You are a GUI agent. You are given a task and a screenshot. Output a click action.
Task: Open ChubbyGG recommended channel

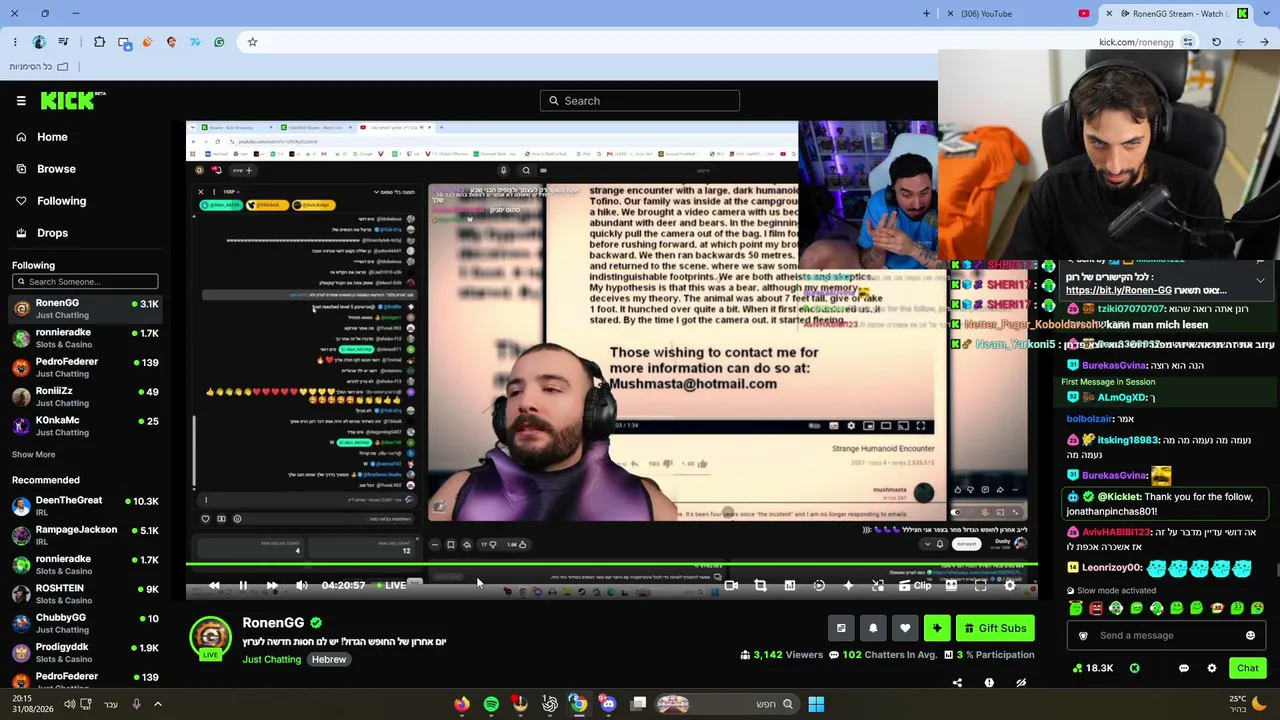85,623
